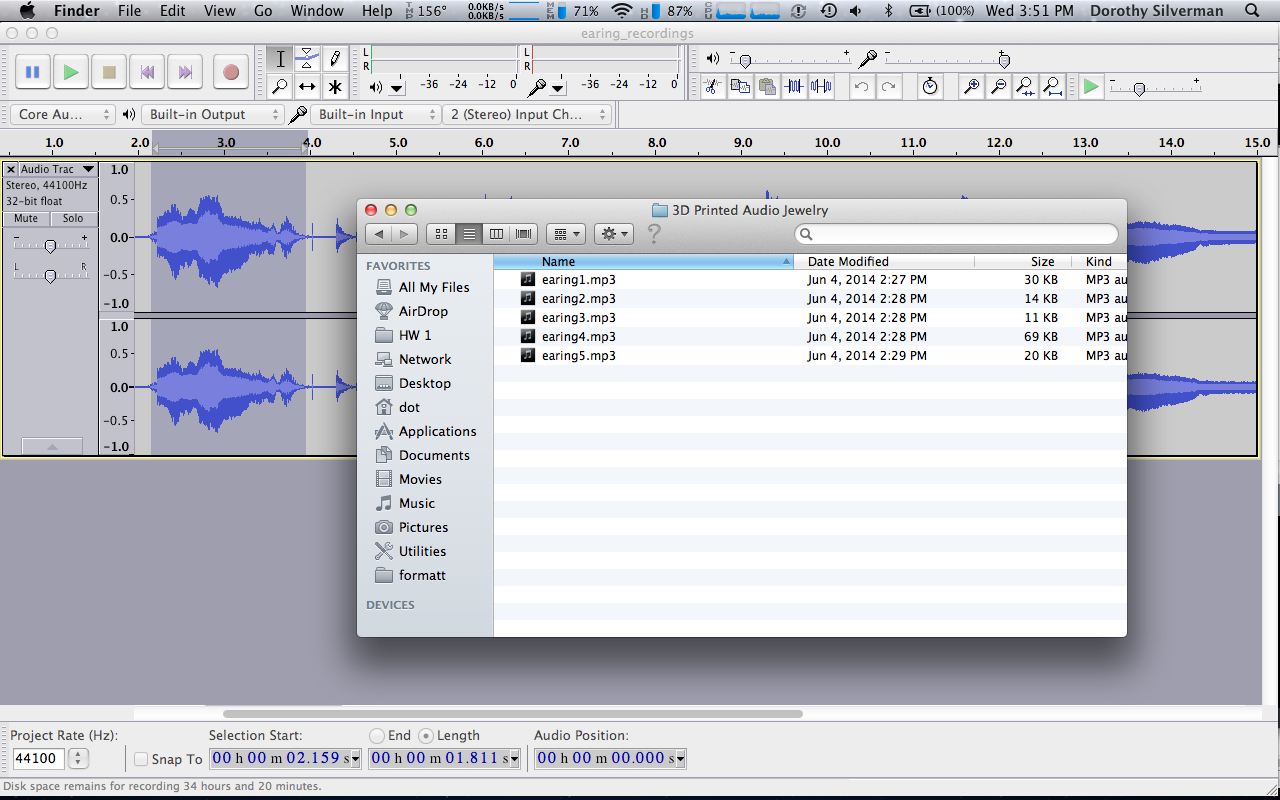
Task: Silence the selected audio
Action: (x=821, y=86)
